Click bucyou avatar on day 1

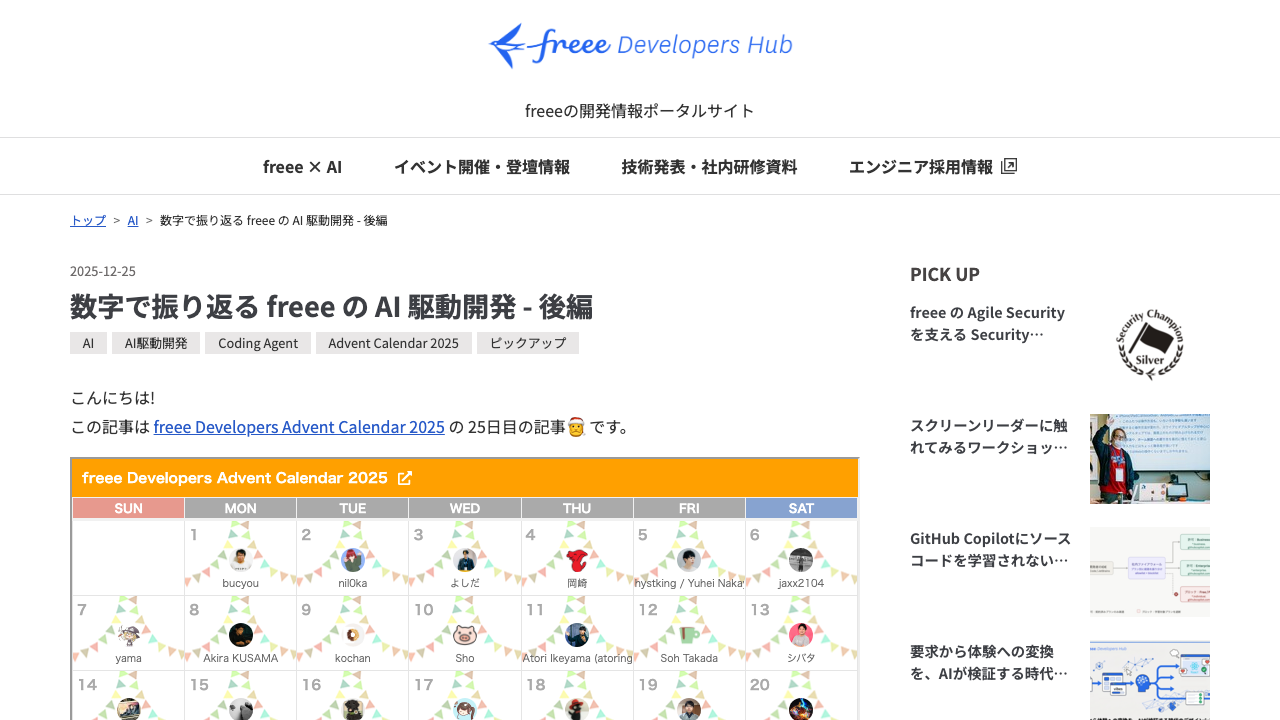pos(240,560)
